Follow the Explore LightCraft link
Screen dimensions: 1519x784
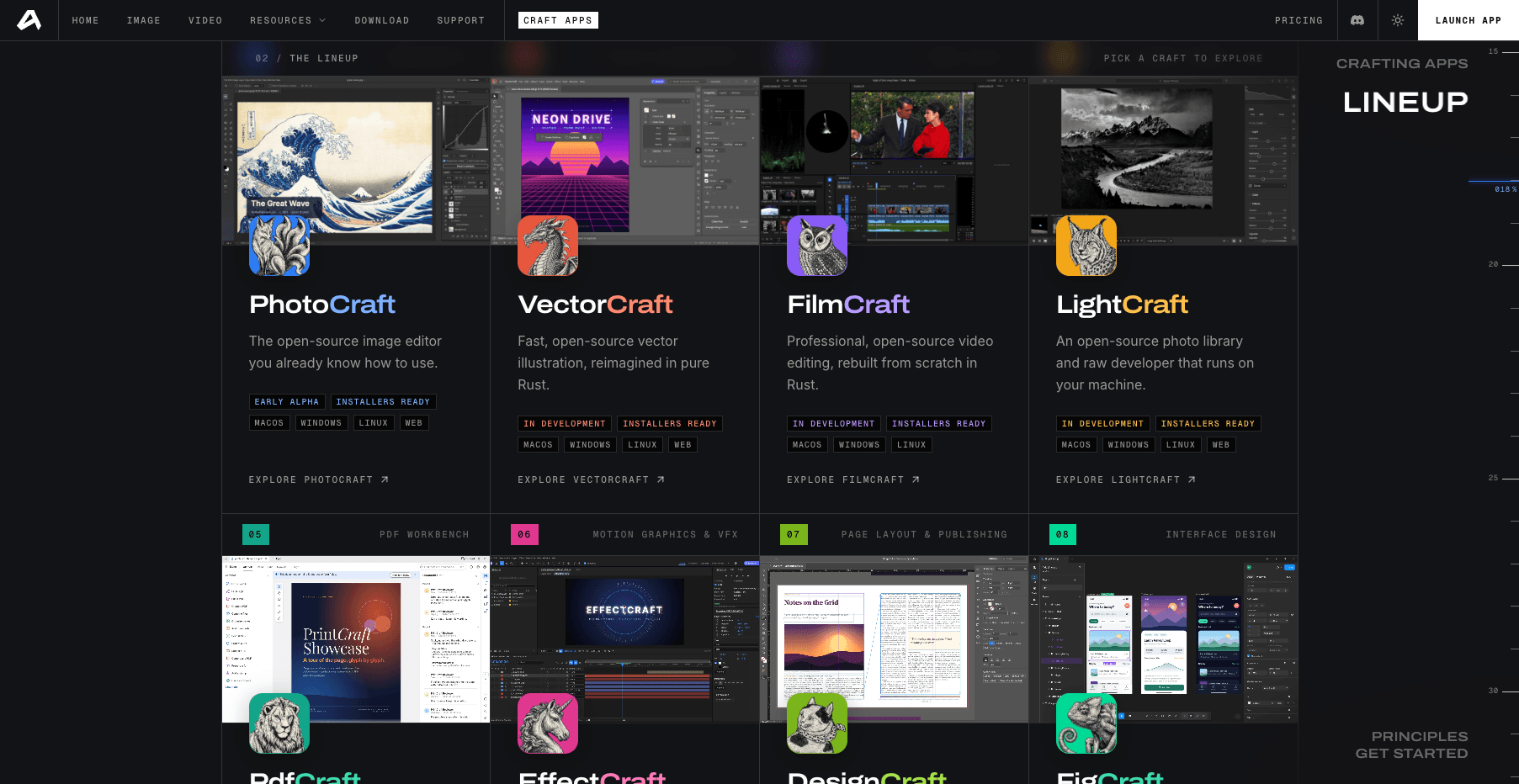pos(1126,479)
